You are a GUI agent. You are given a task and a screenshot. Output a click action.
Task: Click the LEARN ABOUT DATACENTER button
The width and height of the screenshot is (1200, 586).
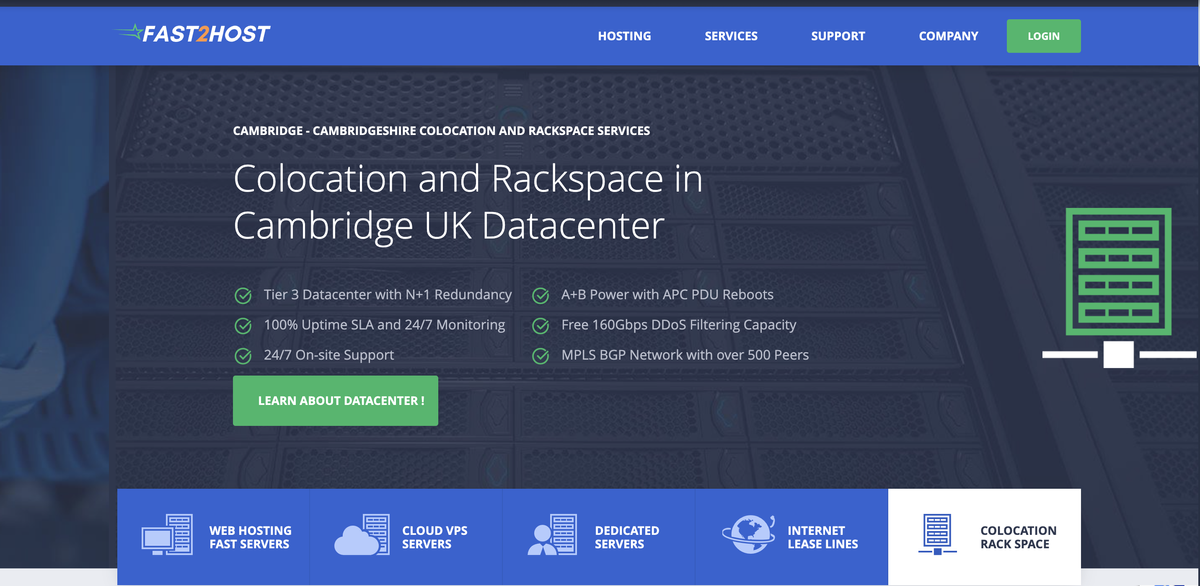tap(335, 400)
